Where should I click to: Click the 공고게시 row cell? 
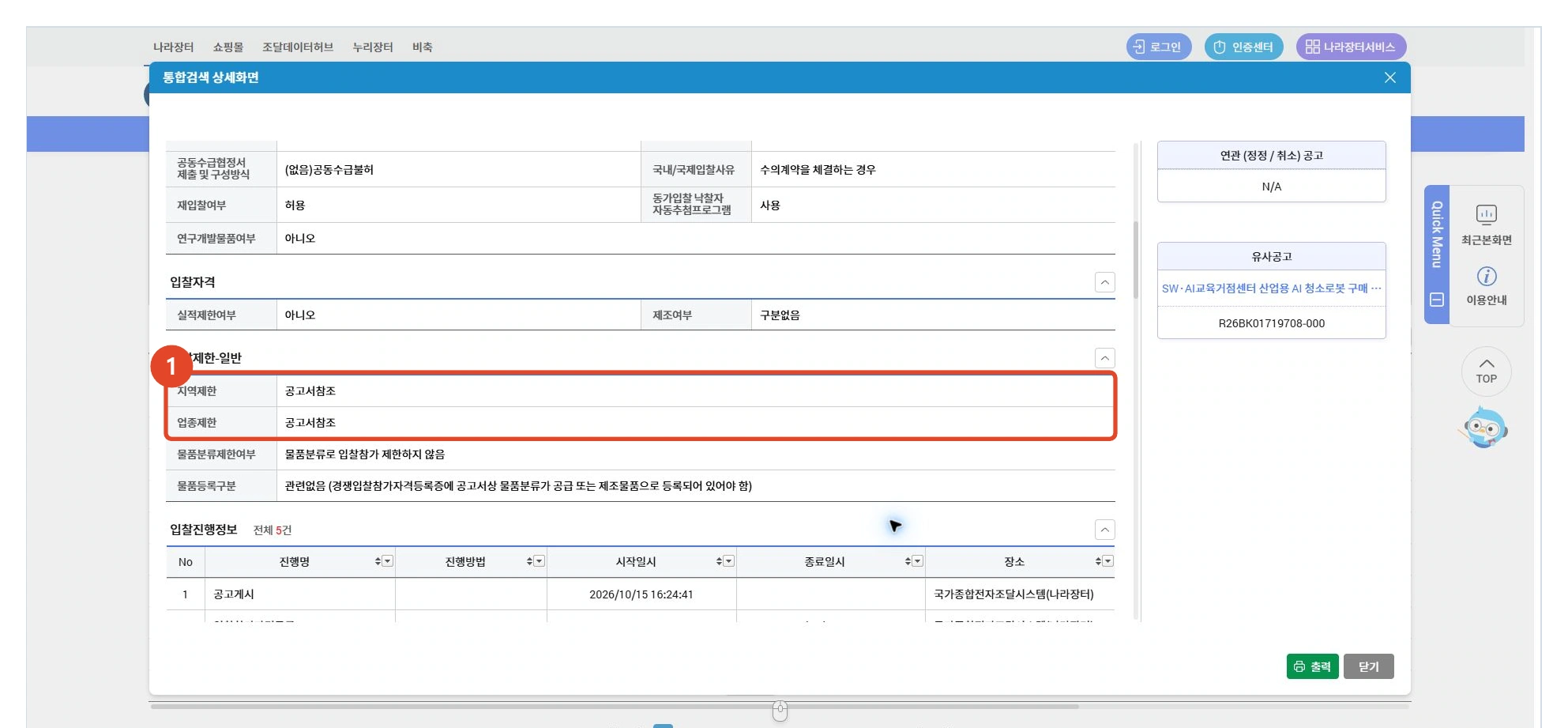pos(300,594)
